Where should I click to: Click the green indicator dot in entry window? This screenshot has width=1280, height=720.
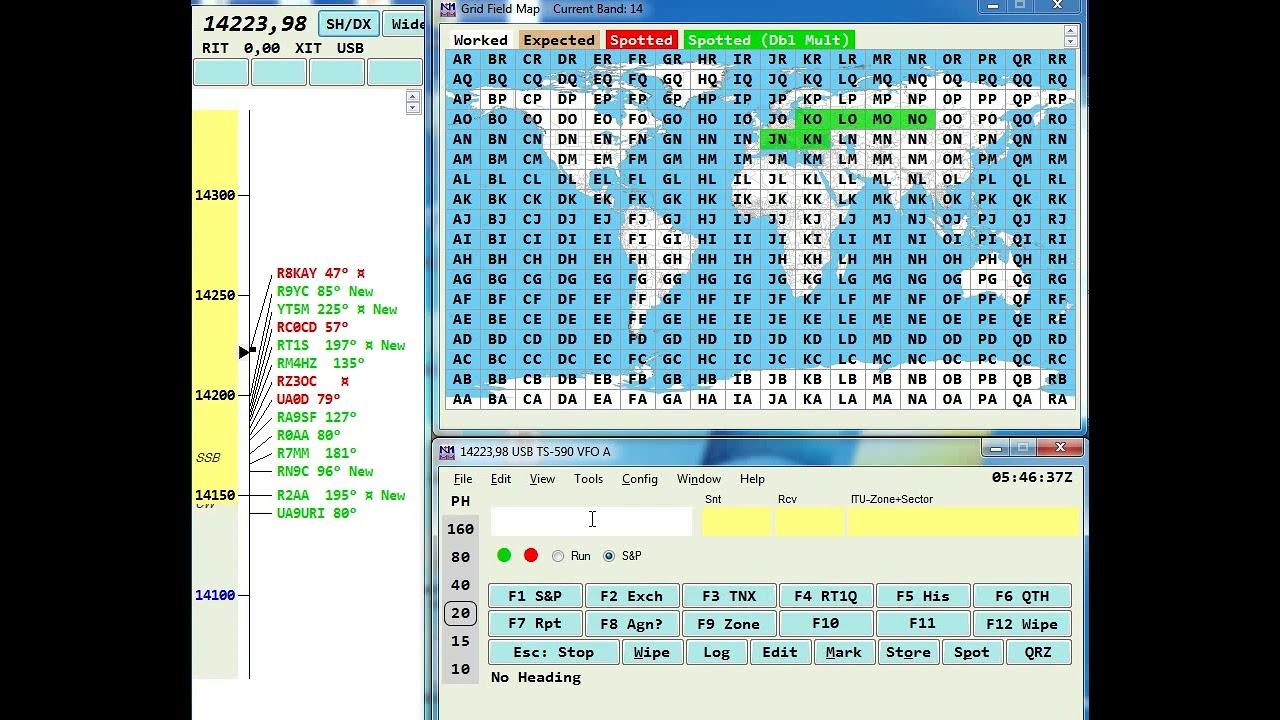[x=504, y=555]
